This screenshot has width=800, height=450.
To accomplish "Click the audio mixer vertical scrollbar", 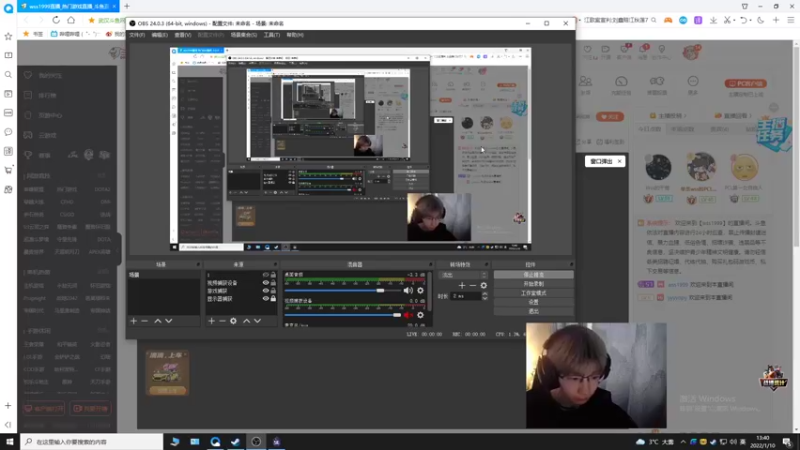I will [x=430, y=291].
